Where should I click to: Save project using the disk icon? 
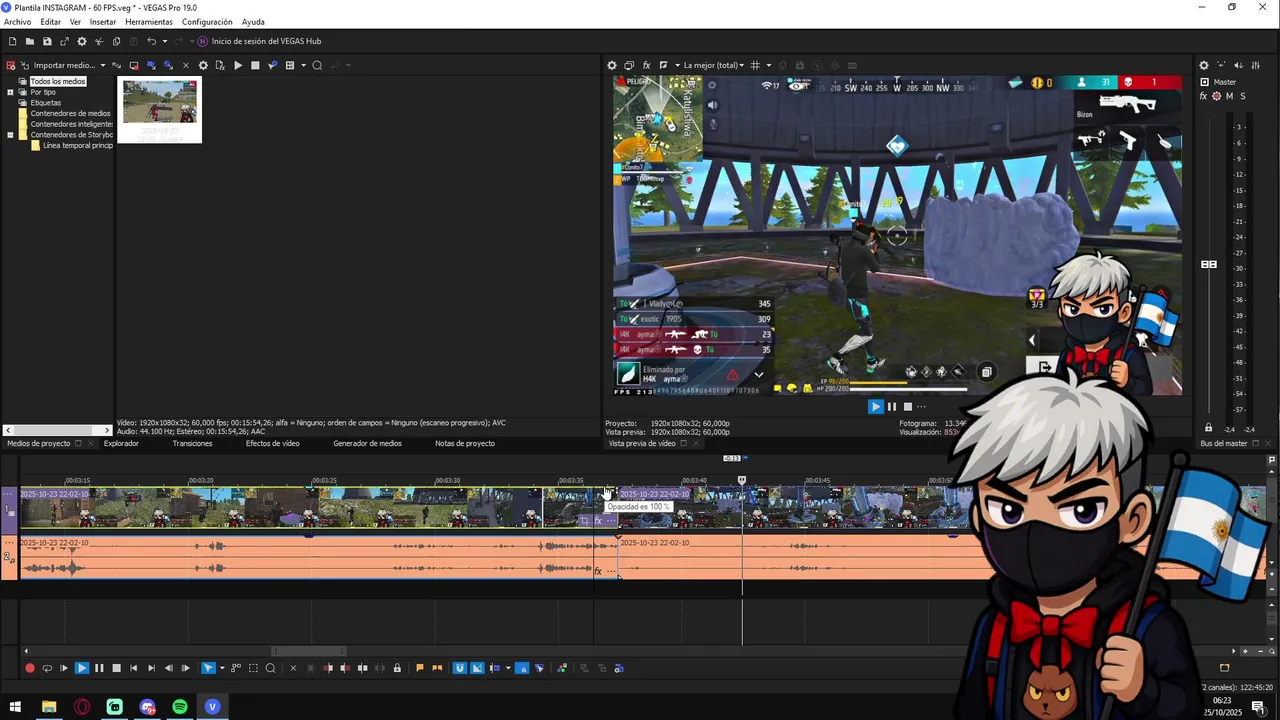(47, 41)
